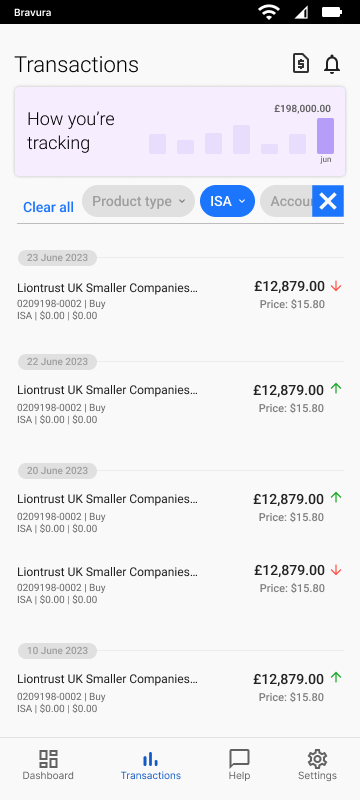This screenshot has width=360, height=800.
Task: Open the statement document icon
Action: coord(301,64)
